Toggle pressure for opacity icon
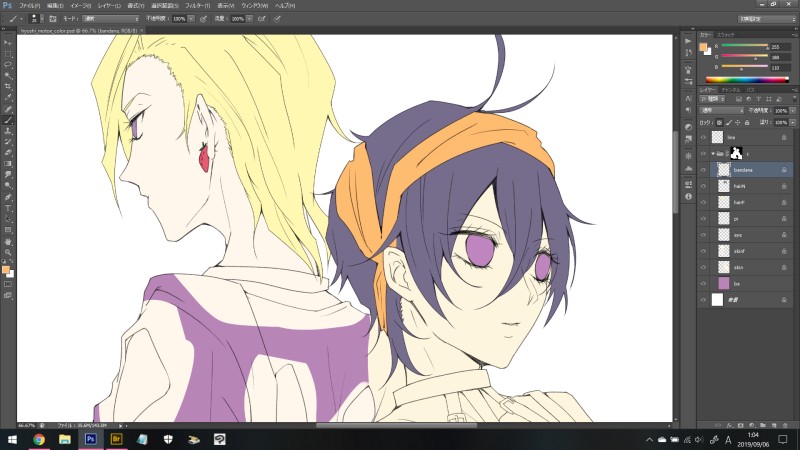Image resolution: width=800 pixels, height=450 pixels. click(x=204, y=19)
